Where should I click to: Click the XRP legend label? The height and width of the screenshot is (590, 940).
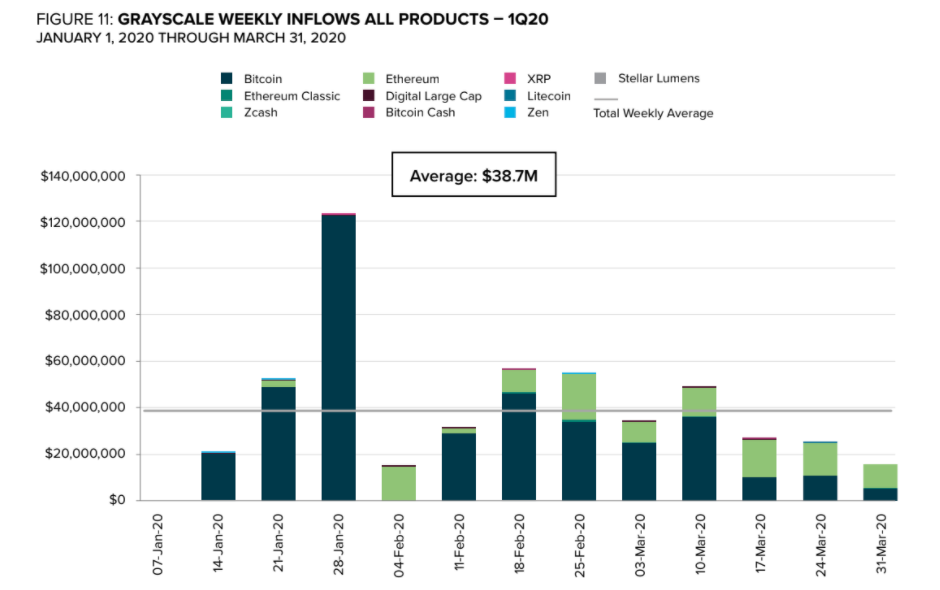(x=539, y=79)
